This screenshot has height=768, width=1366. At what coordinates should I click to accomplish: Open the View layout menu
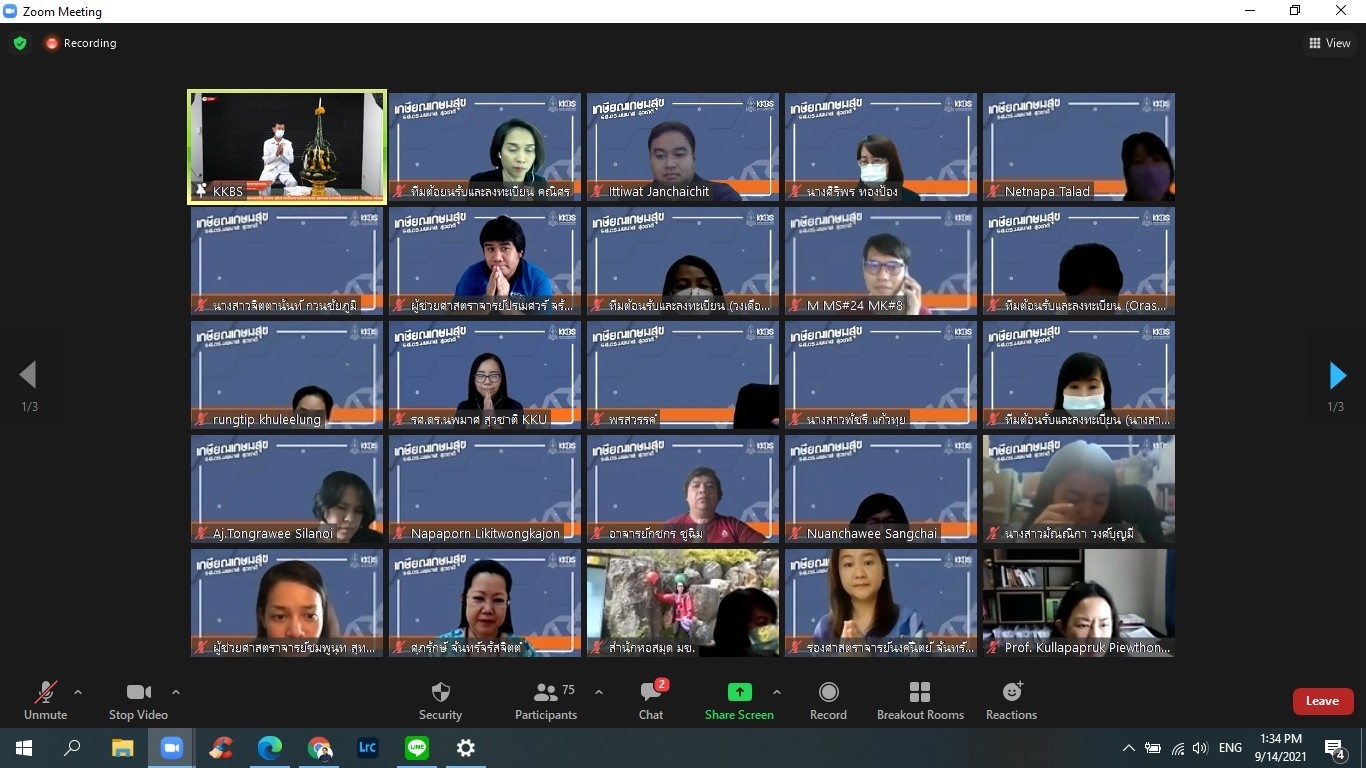coord(1330,43)
